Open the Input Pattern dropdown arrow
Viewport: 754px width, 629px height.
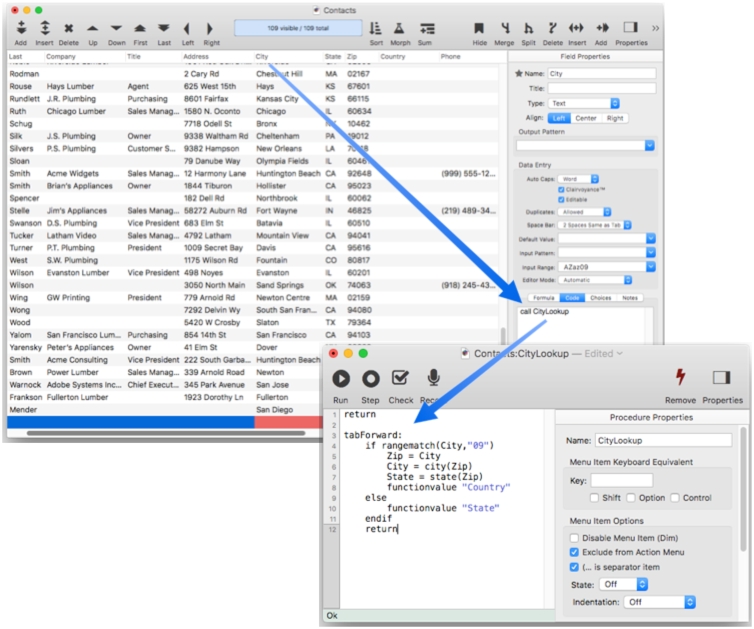650,252
